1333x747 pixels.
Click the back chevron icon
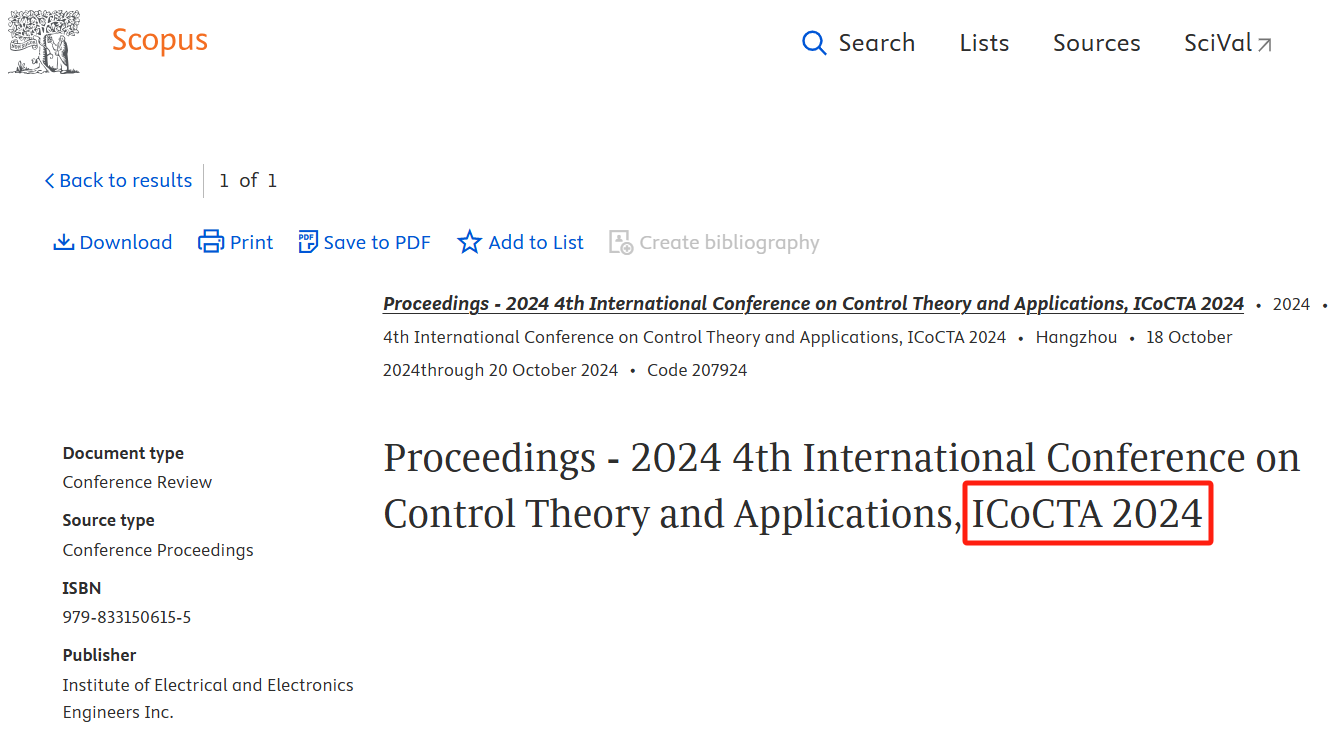pyautogui.click(x=49, y=181)
